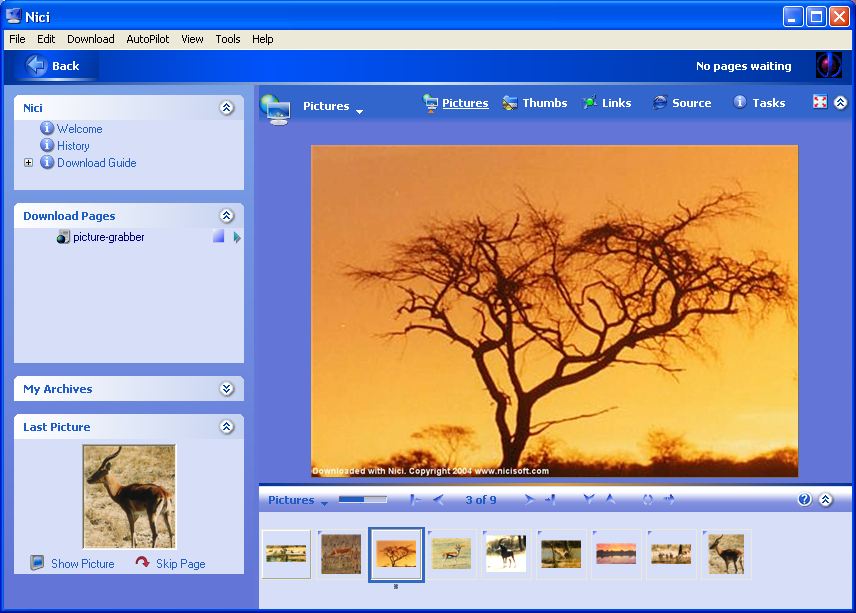
Task: Open the AutoPilot menu
Action: pos(147,39)
